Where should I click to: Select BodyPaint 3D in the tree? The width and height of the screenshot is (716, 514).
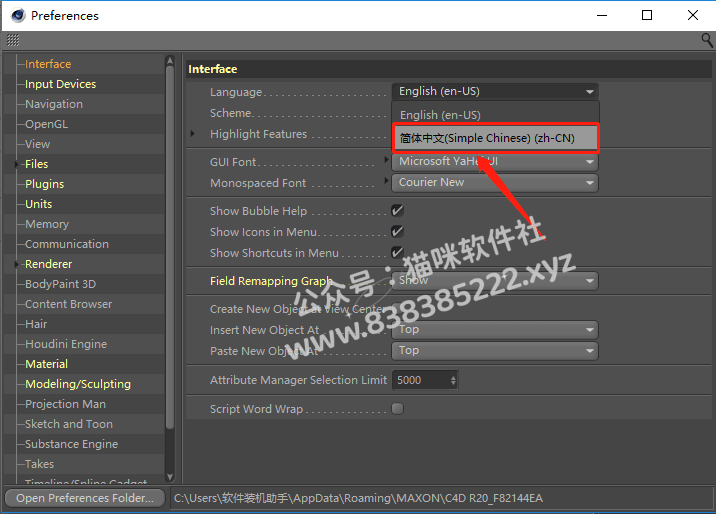pyautogui.click(x=60, y=284)
